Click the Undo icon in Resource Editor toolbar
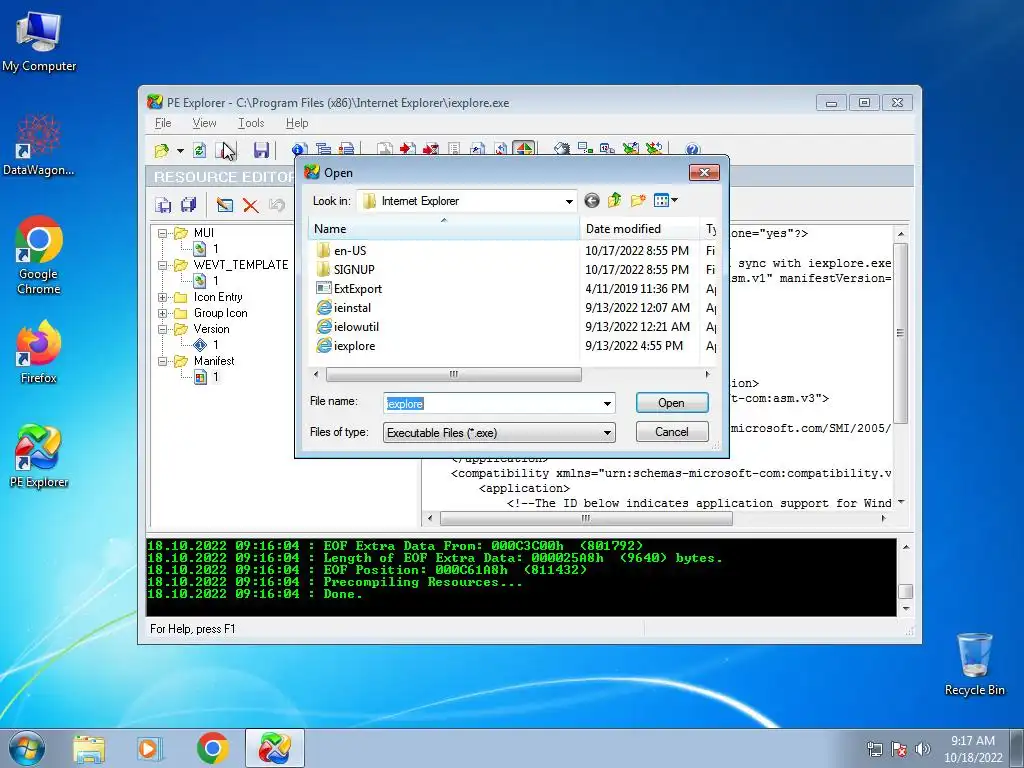The height and width of the screenshot is (768, 1024). click(277, 205)
